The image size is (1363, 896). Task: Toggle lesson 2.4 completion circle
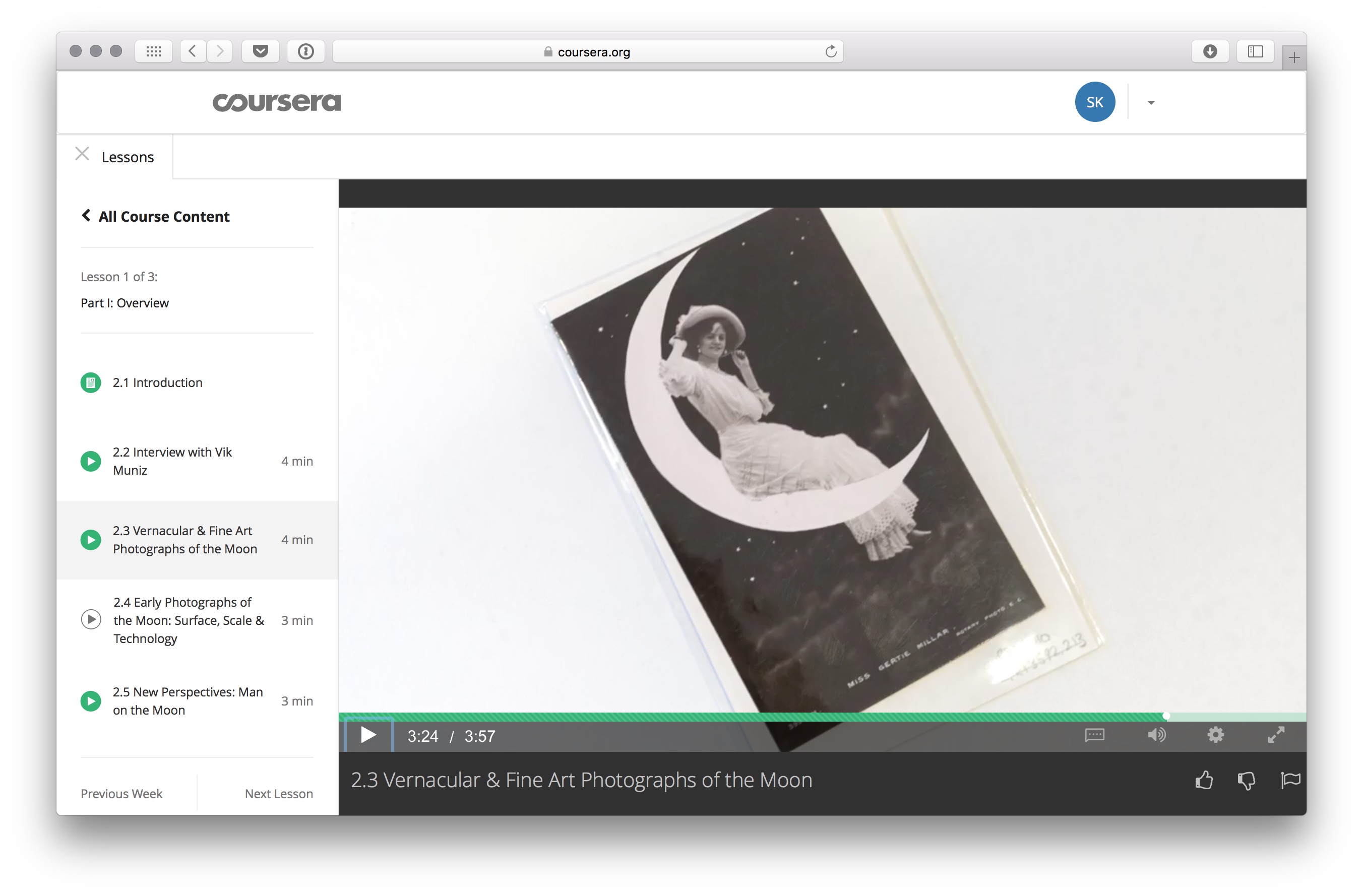(92, 620)
